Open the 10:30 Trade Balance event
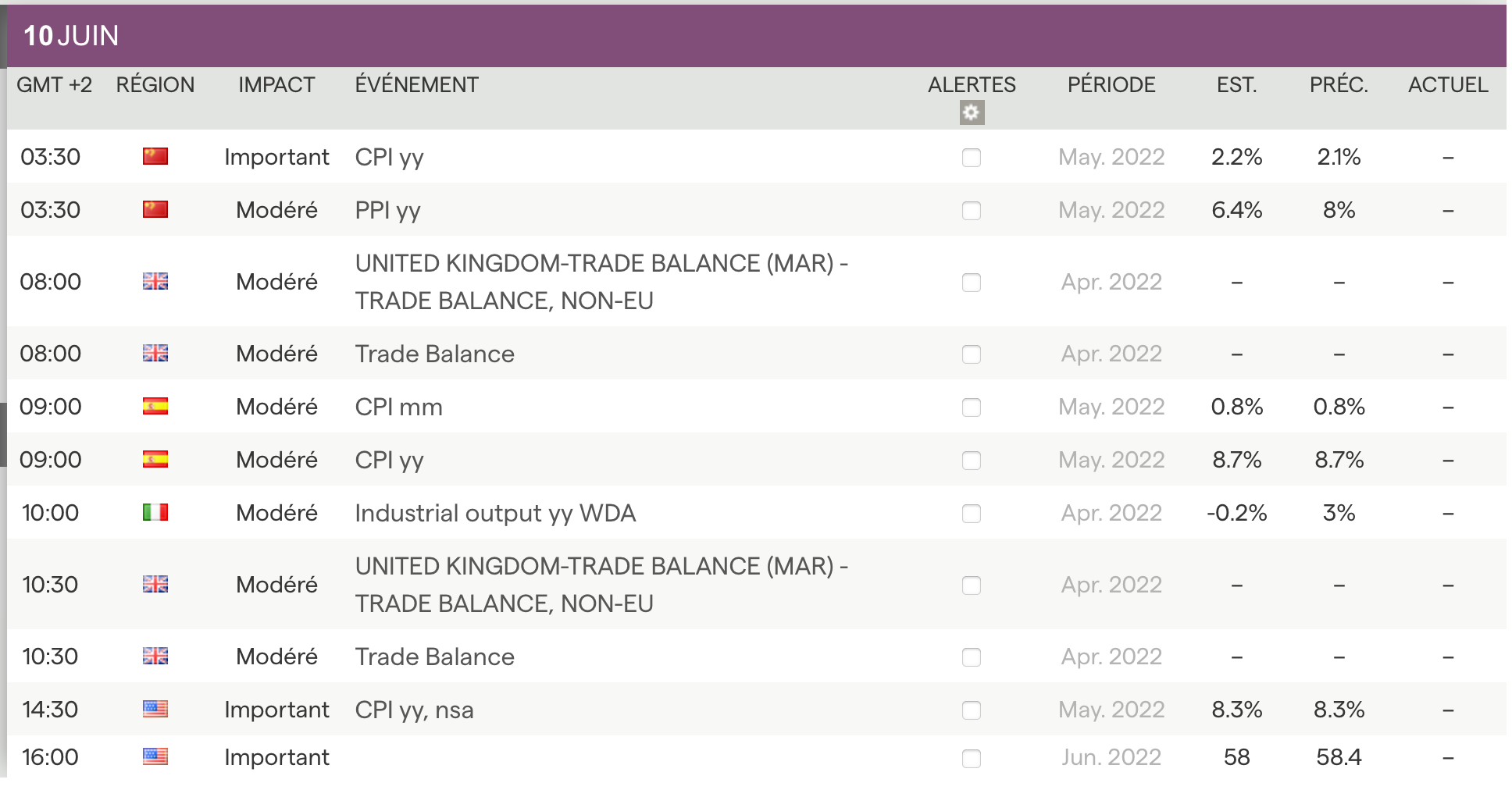Viewport: 1512px width, 790px height. [x=434, y=657]
